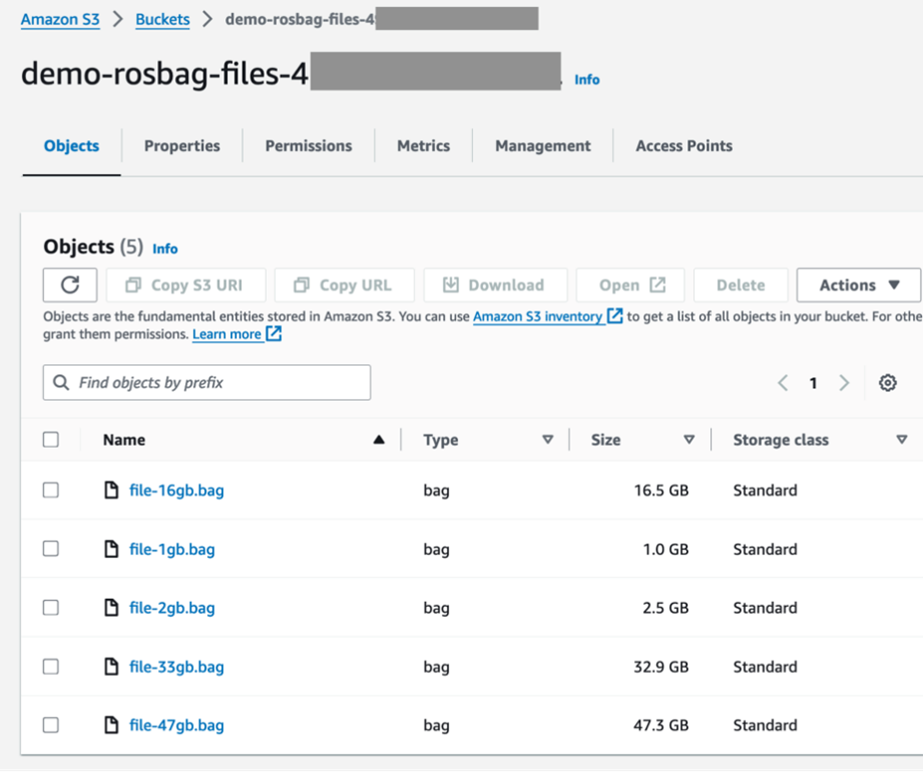Select checkbox for file-33gb.bag
Screen dimensions: 923x776
tap(51, 666)
